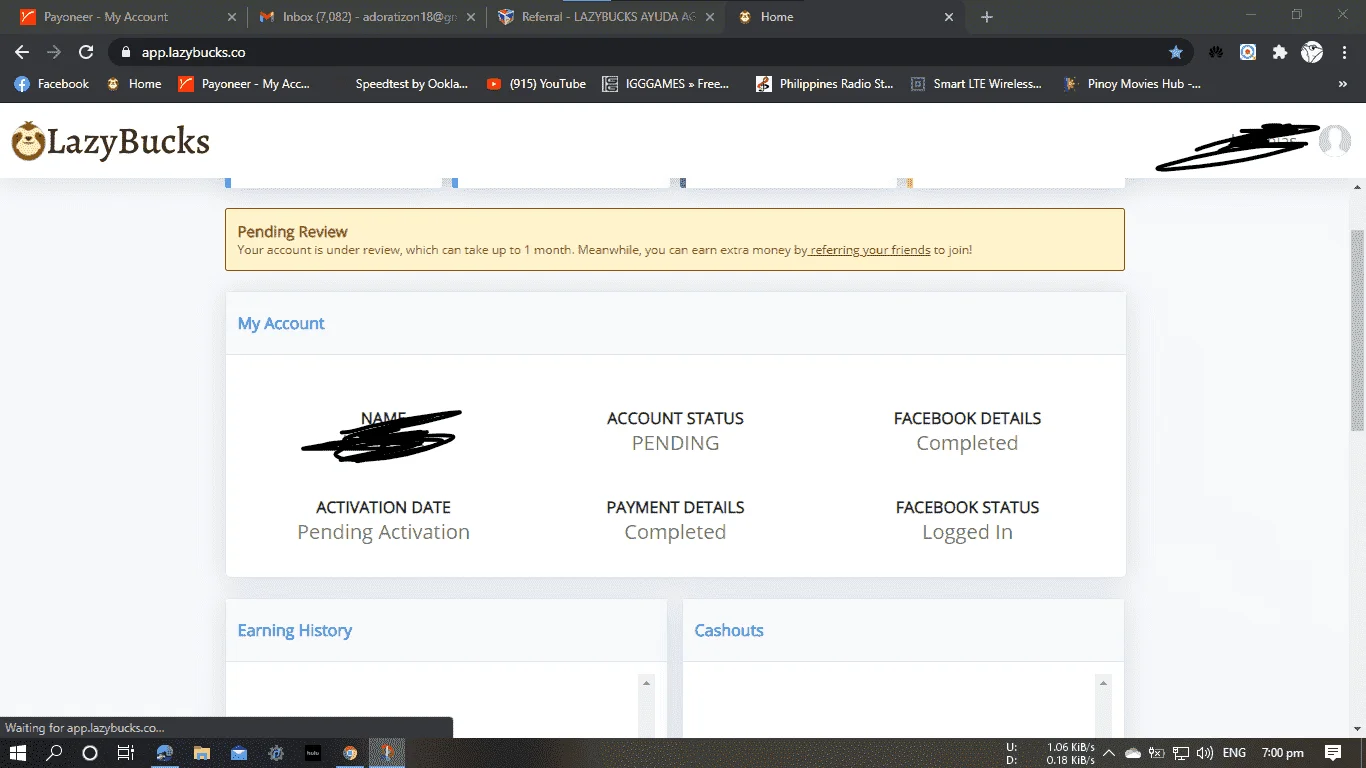Open the Windows Start menu

pyautogui.click(x=18, y=753)
